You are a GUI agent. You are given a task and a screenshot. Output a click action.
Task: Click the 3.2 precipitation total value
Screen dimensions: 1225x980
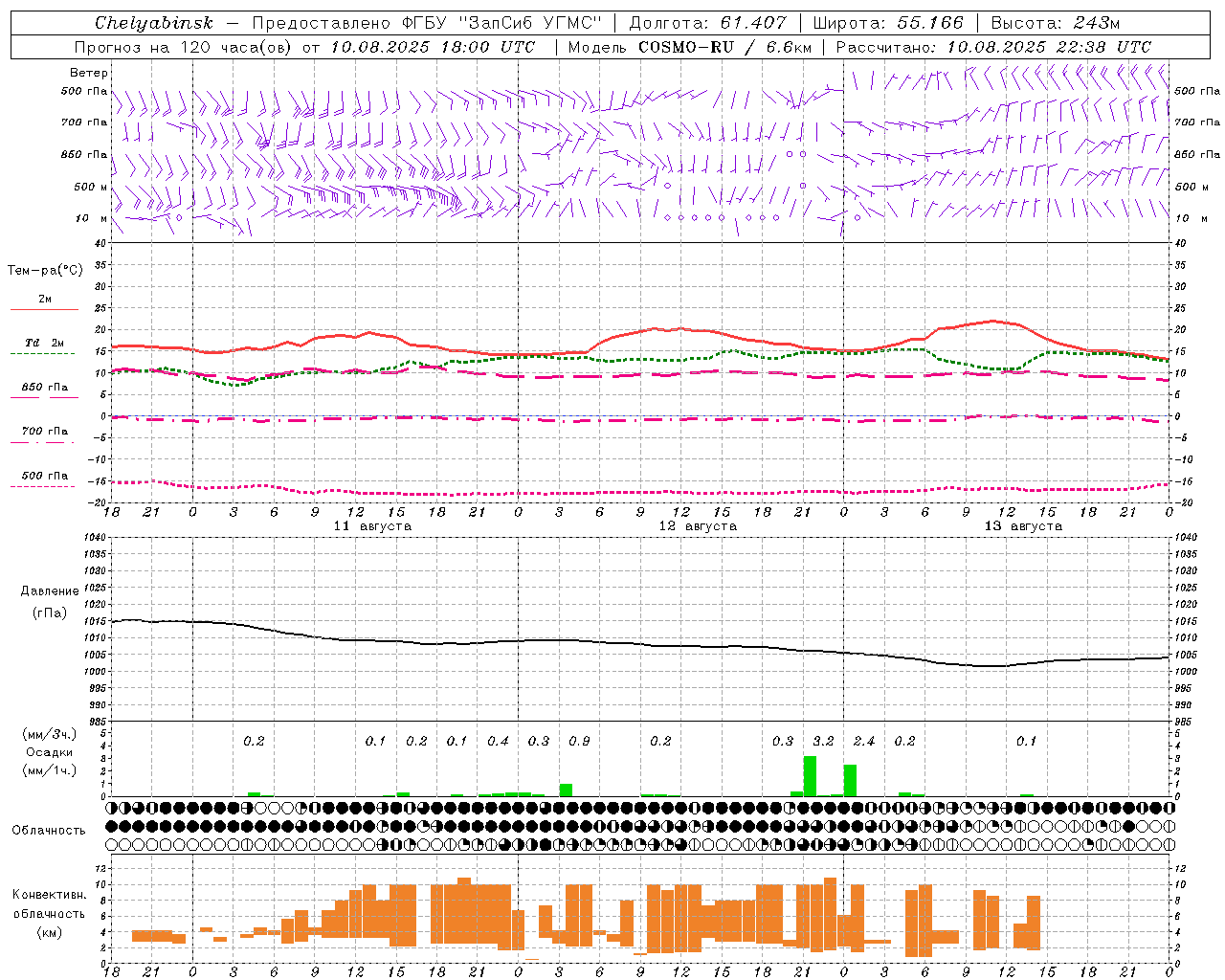(x=823, y=742)
